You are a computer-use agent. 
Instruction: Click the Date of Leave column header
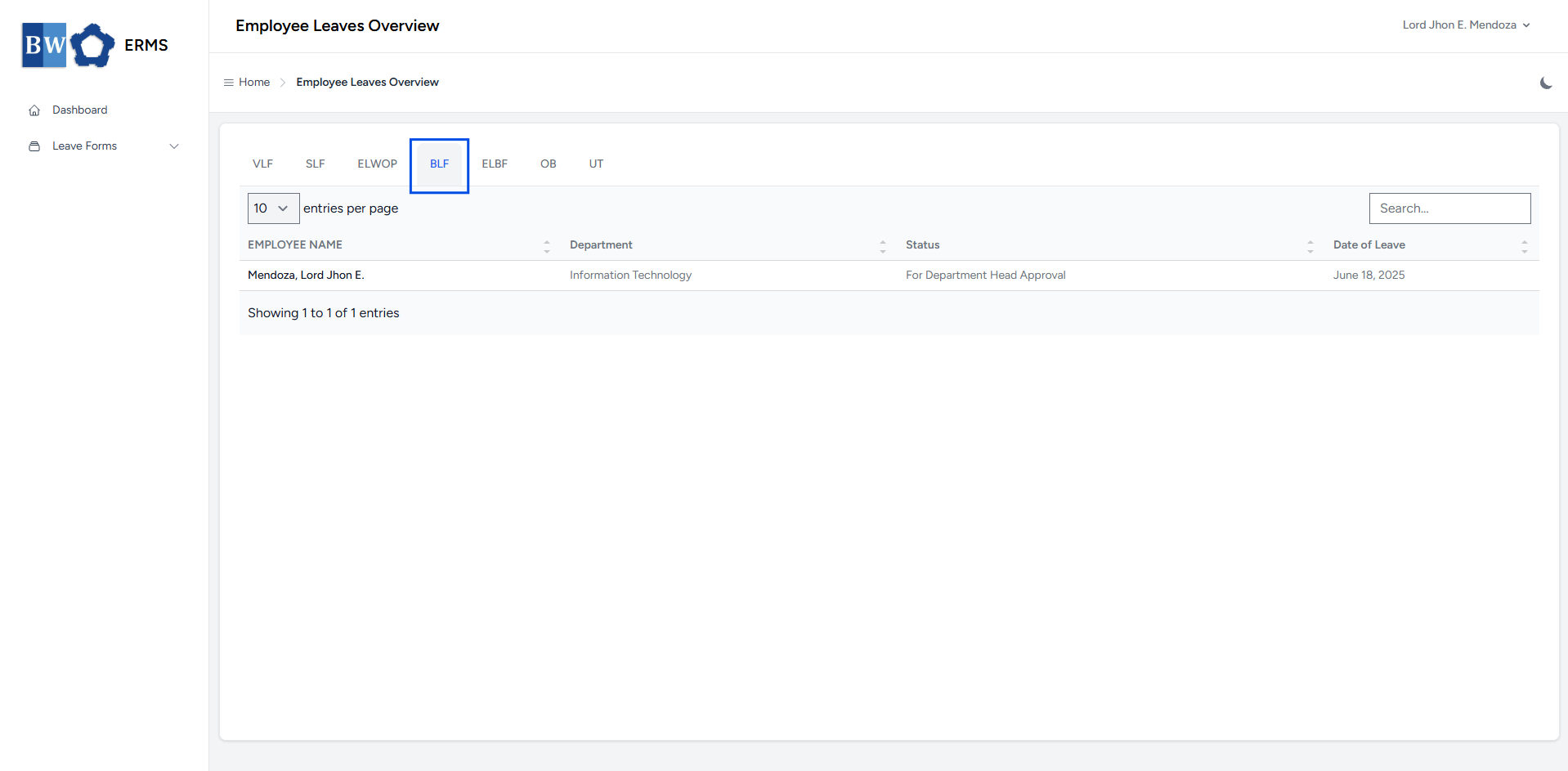1369,245
